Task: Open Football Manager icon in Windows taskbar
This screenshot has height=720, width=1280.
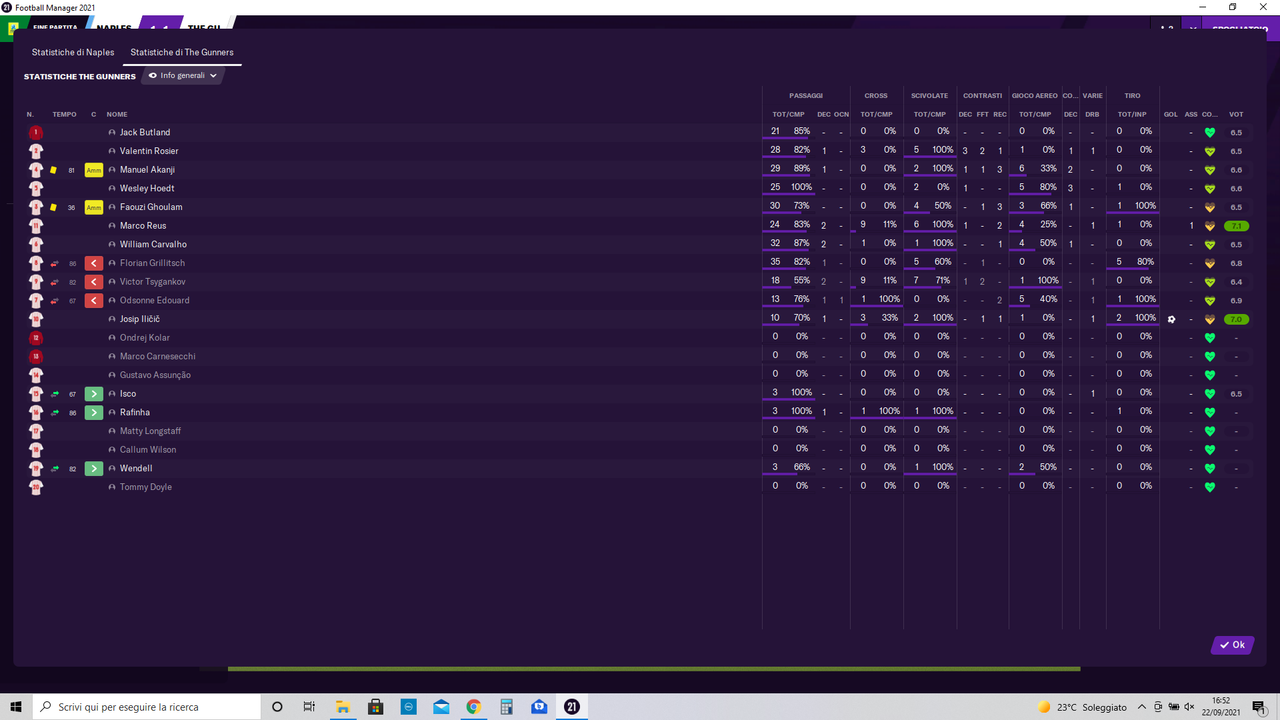Action: coord(572,706)
